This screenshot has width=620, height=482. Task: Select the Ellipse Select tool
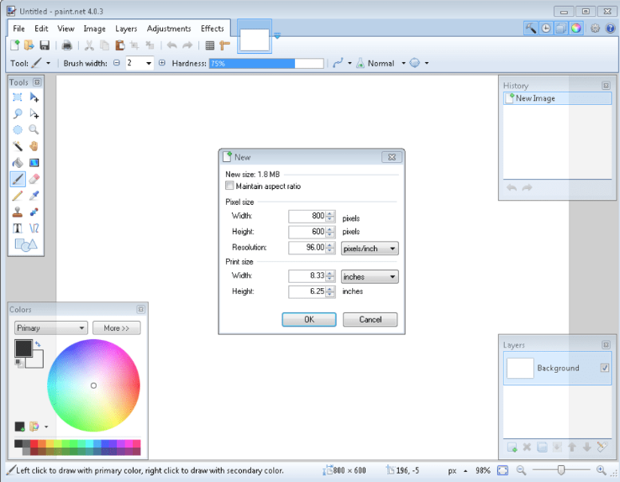pyautogui.click(x=17, y=130)
